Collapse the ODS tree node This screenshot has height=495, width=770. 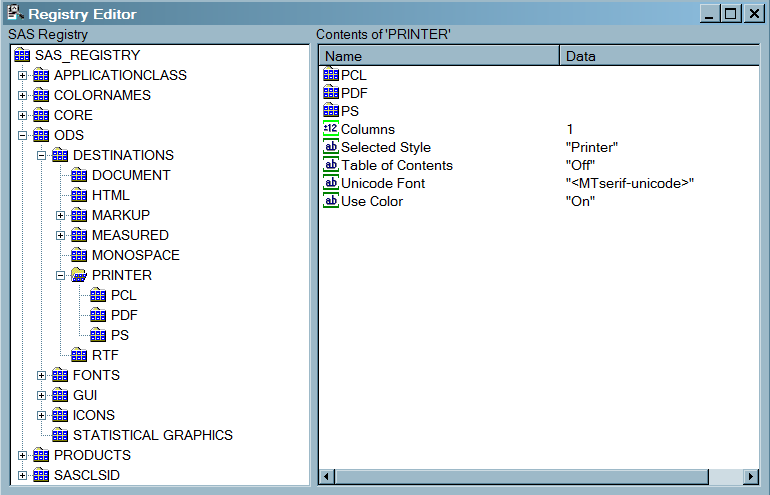[x=22, y=135]
